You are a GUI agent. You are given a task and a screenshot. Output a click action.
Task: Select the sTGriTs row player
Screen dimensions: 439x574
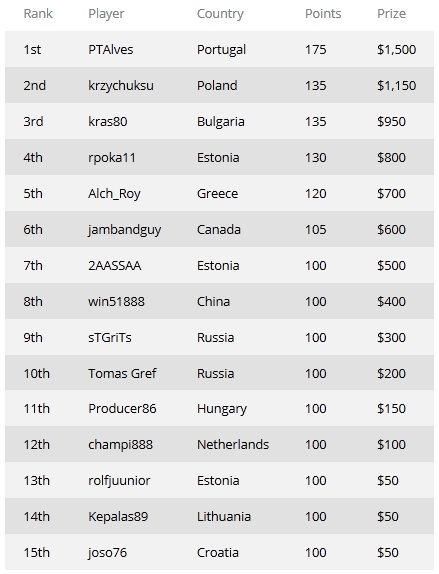pos(110,337)
